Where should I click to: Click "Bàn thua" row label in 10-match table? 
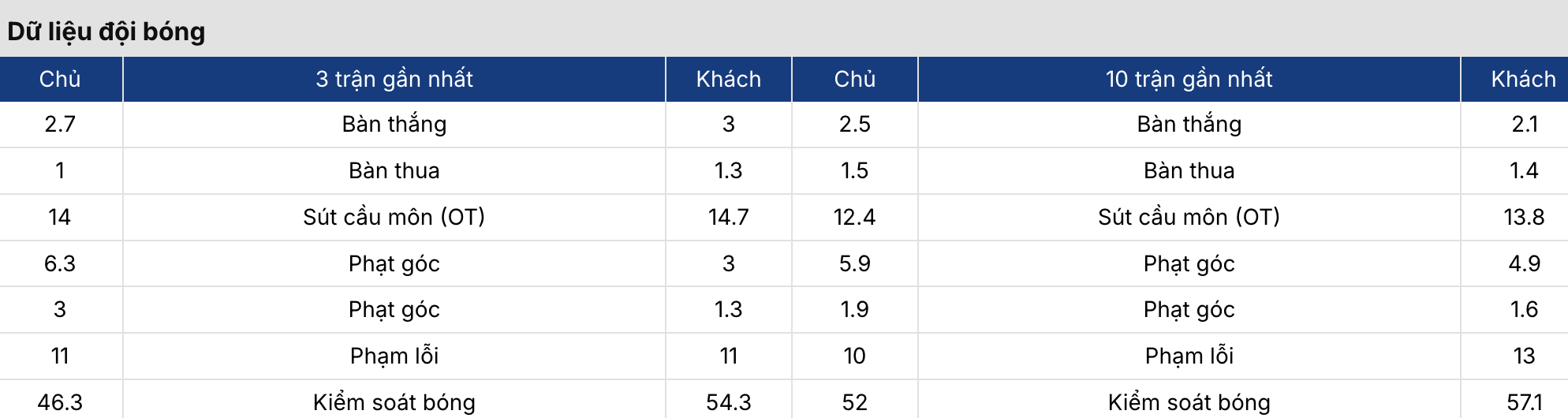tap(1189, 170)
